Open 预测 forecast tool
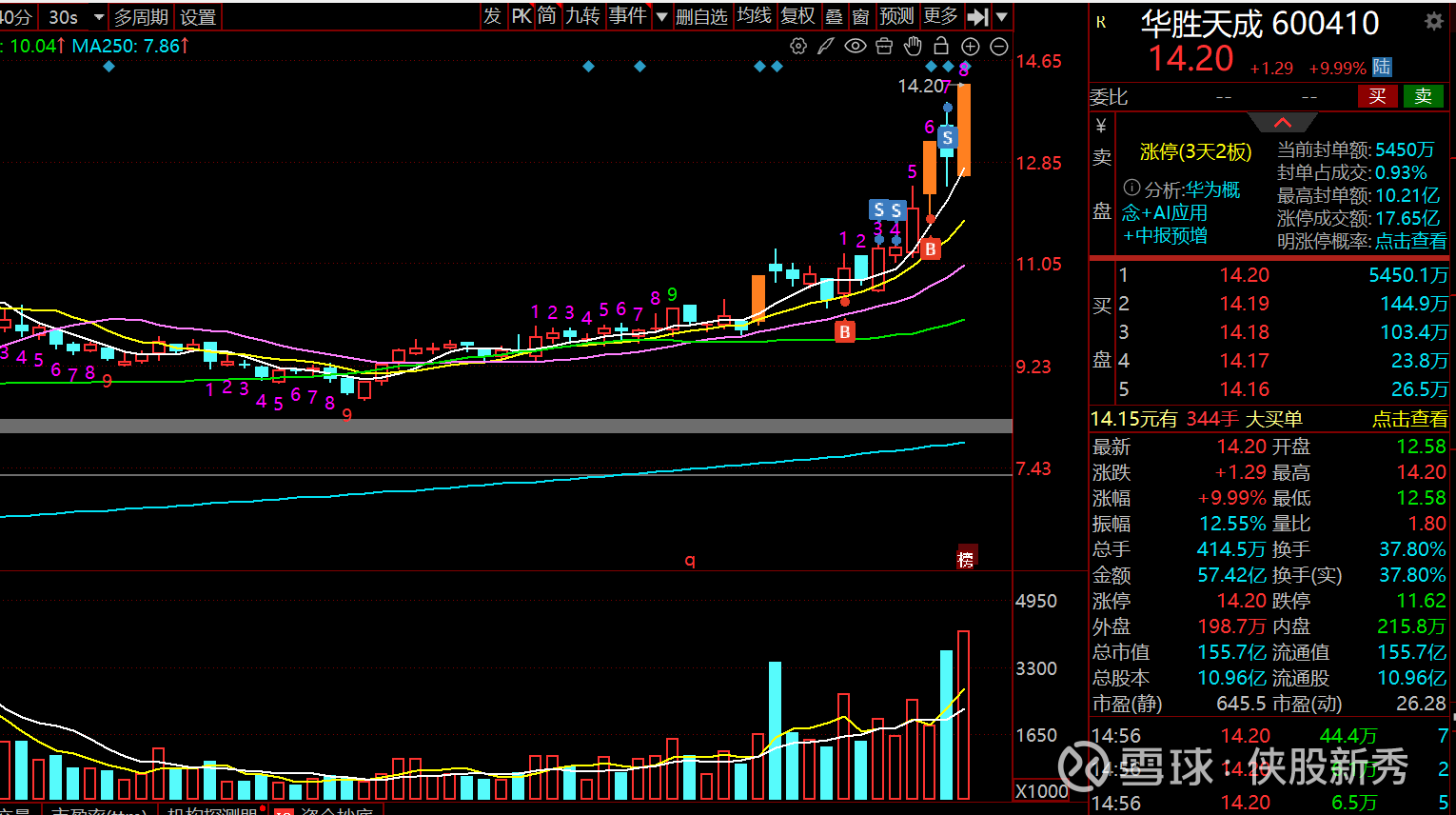1456x815 pixels. pos(896,16)
